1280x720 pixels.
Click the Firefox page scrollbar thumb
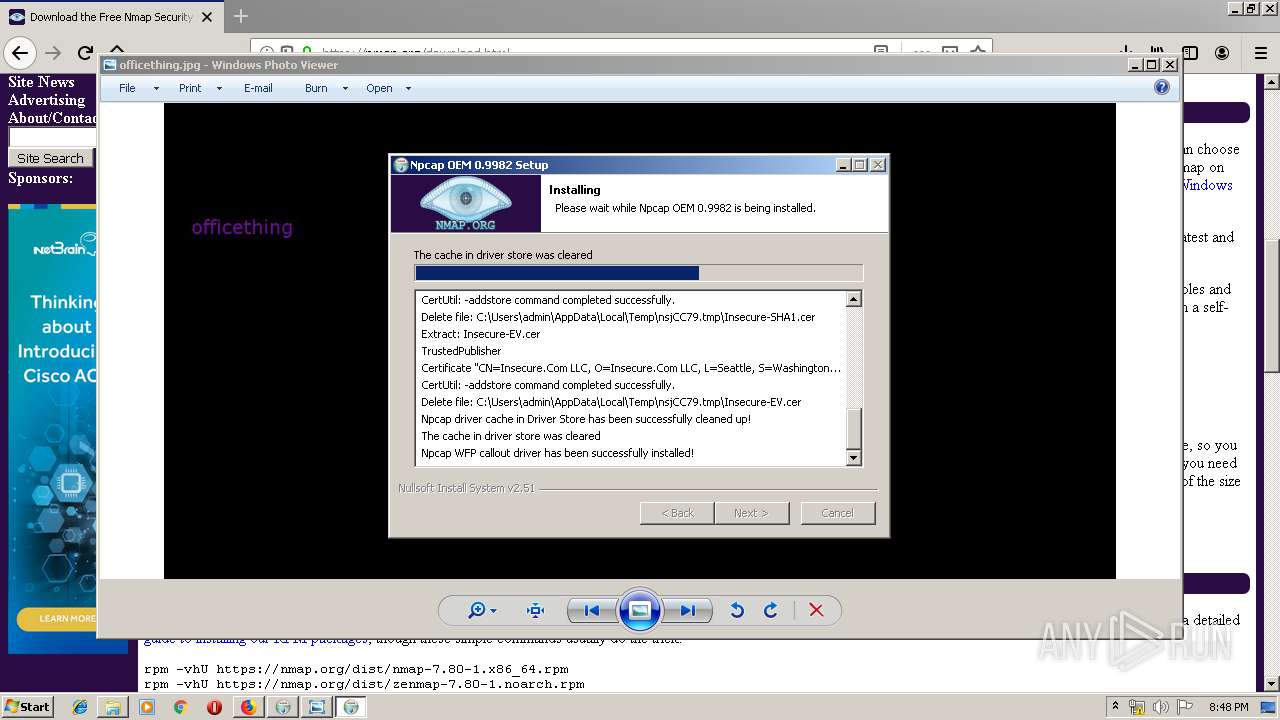click(1272, 305)
